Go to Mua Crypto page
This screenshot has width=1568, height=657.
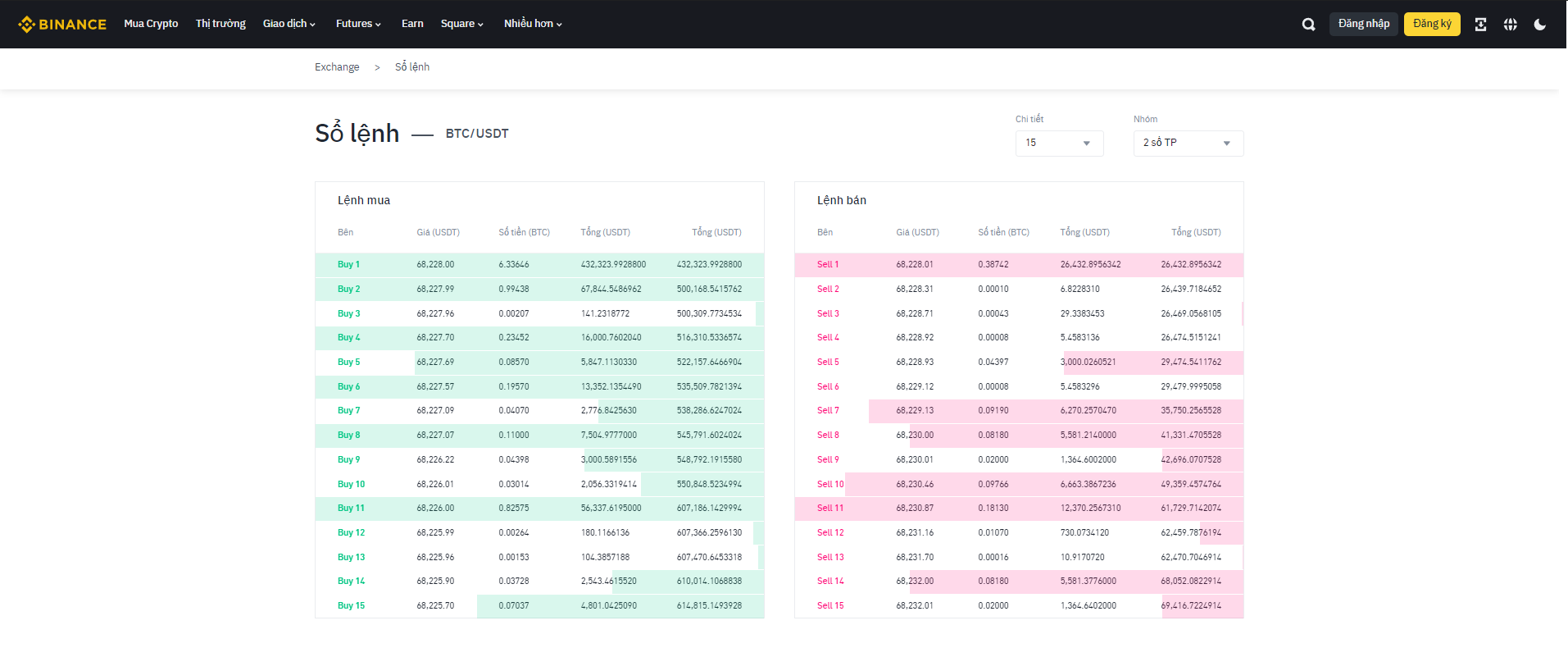pos(151,24)
